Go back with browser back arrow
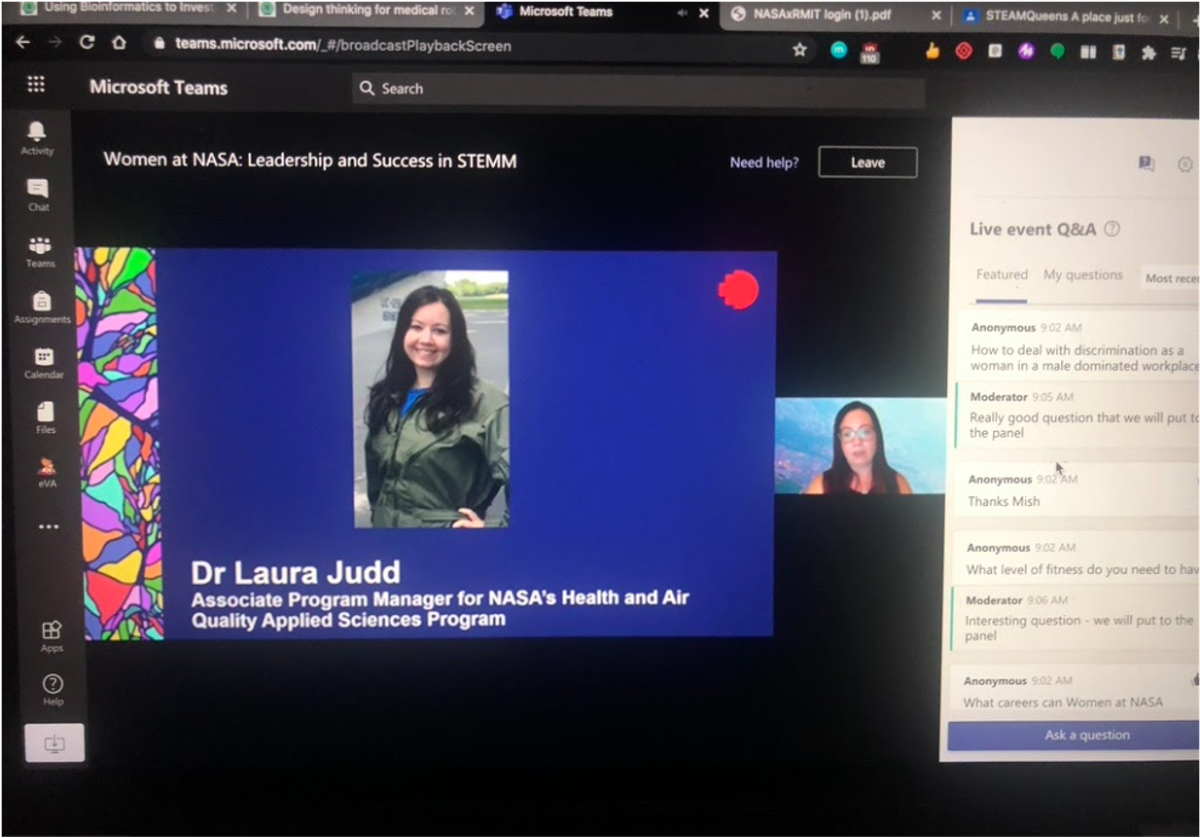Viewport: 1200px width, 838px height. pos(23,43)
